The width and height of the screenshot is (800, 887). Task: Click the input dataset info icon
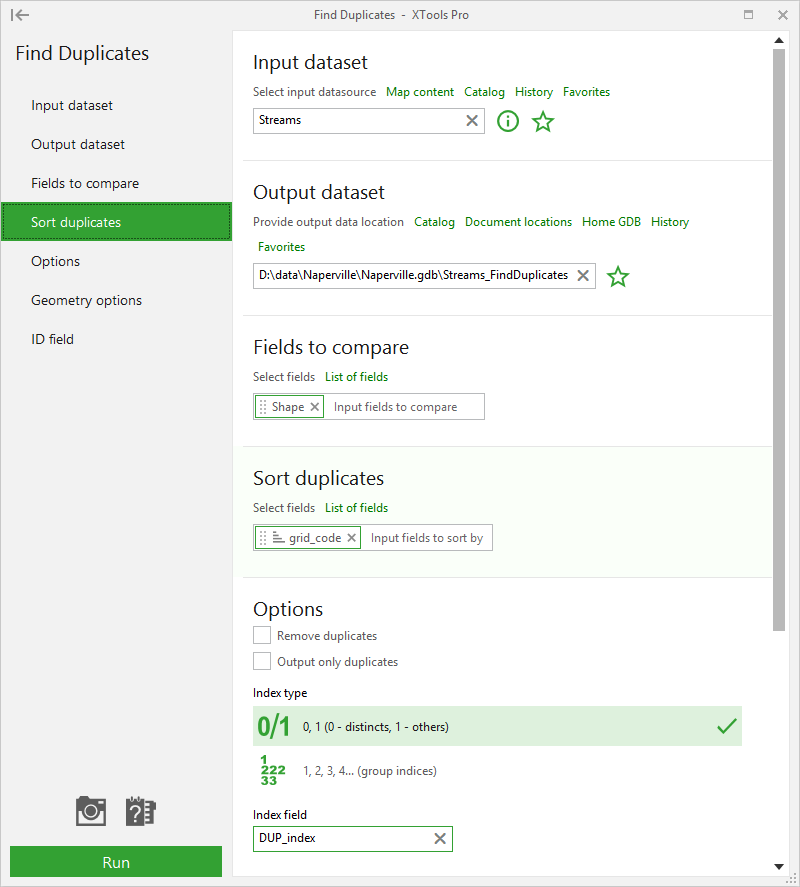[x=507, y=121]
